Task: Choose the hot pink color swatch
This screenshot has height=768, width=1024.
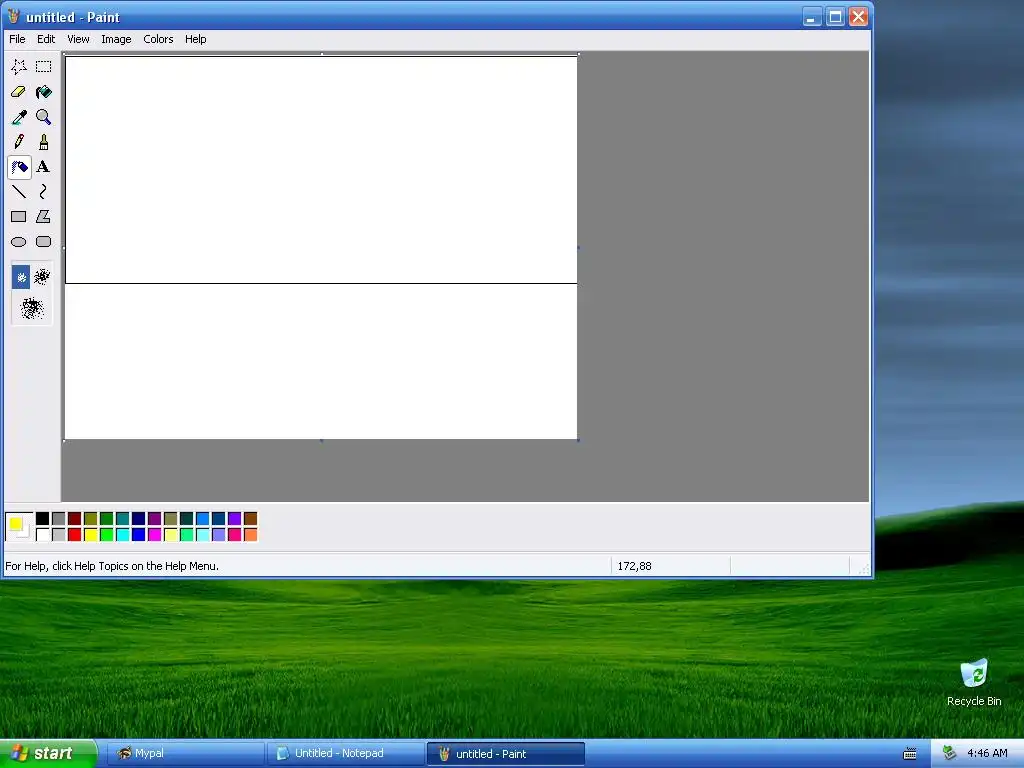Action: pyautogui.click(x=234, y=535)
